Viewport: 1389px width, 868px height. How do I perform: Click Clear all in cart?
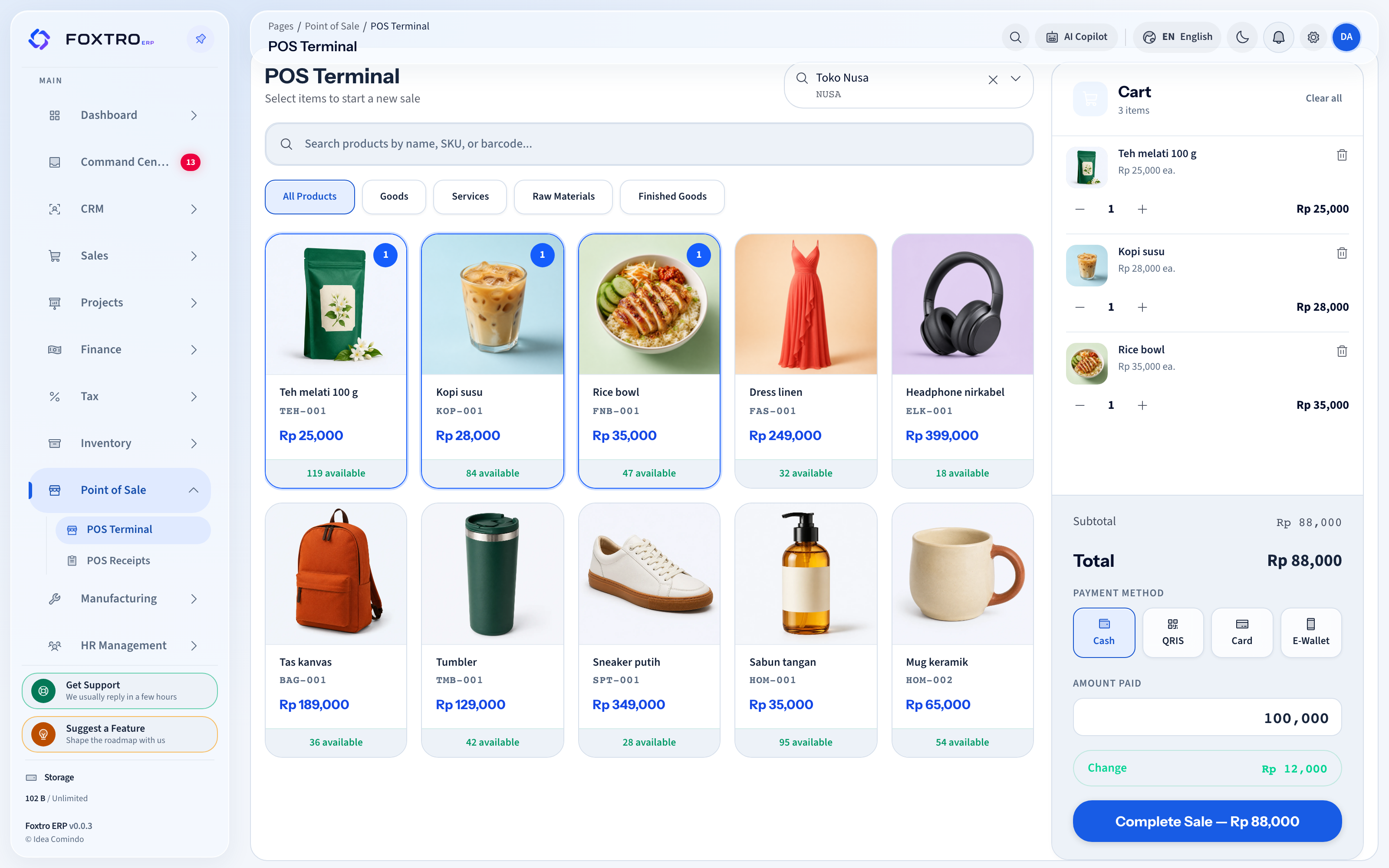pos(1323,98)
